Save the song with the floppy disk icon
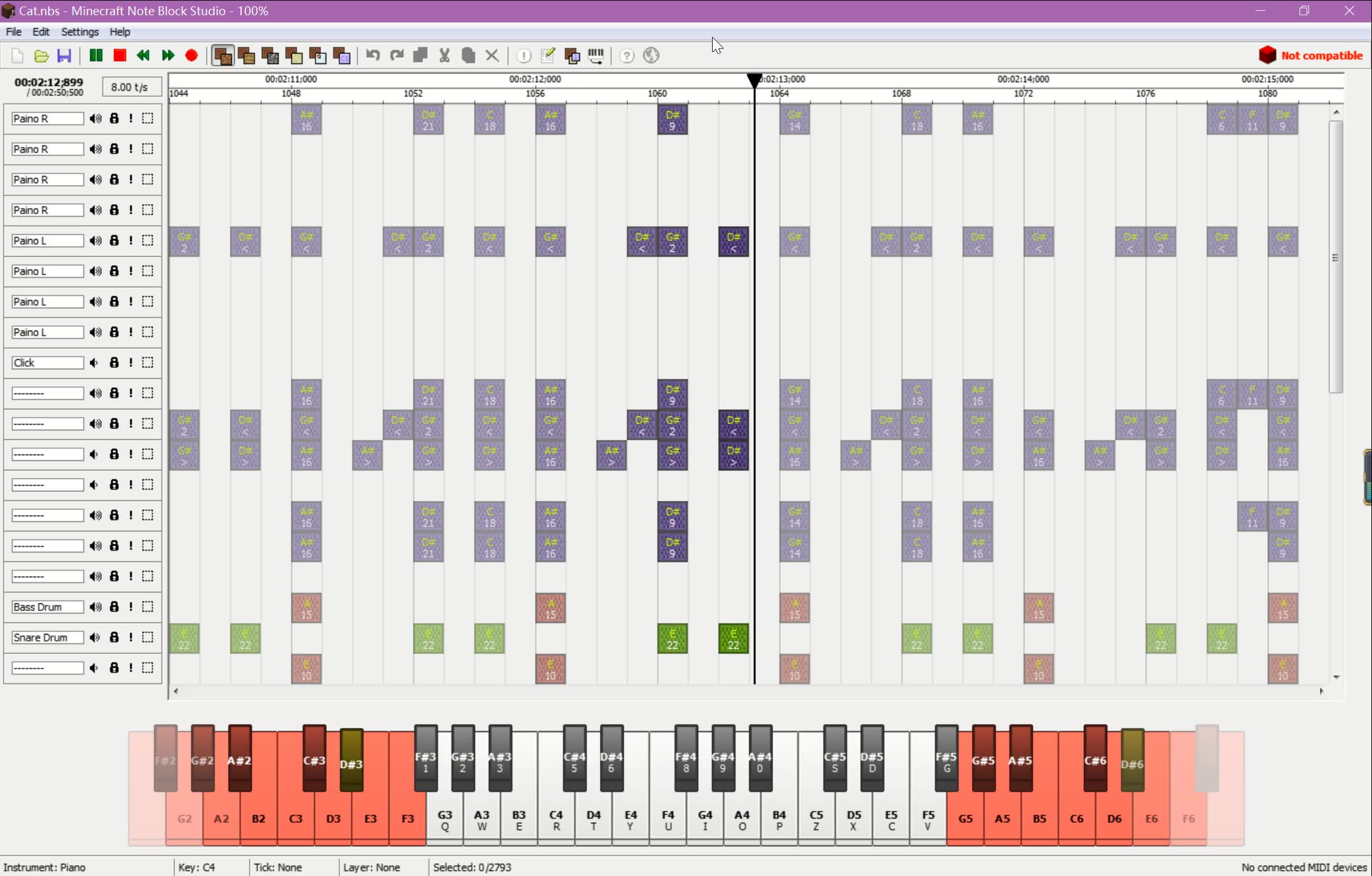Screen dimensions: 1372x876 coord(64,56)
